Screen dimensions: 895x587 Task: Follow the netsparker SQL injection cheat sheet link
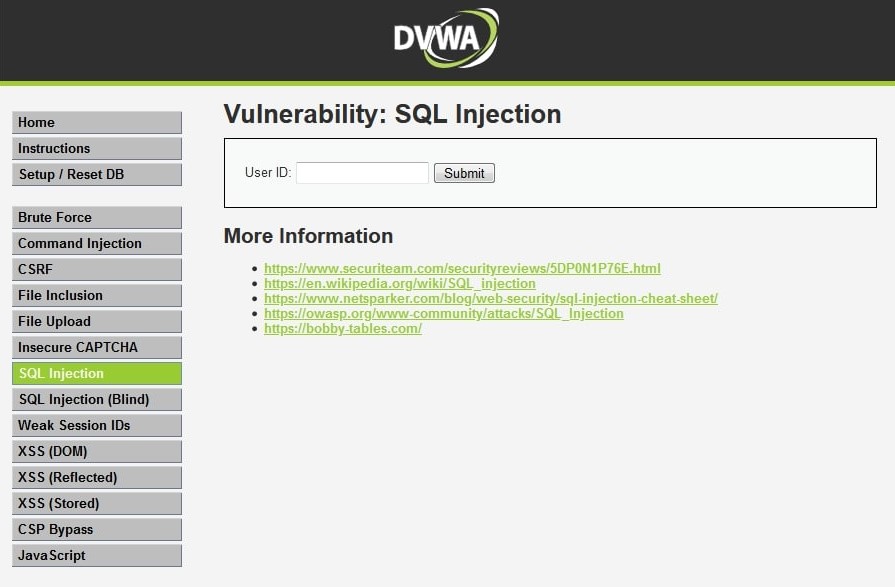coord(491,299)
